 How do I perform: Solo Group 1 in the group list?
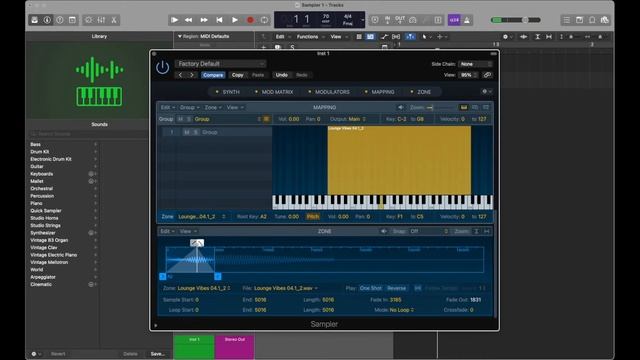[x=196, y=132]
